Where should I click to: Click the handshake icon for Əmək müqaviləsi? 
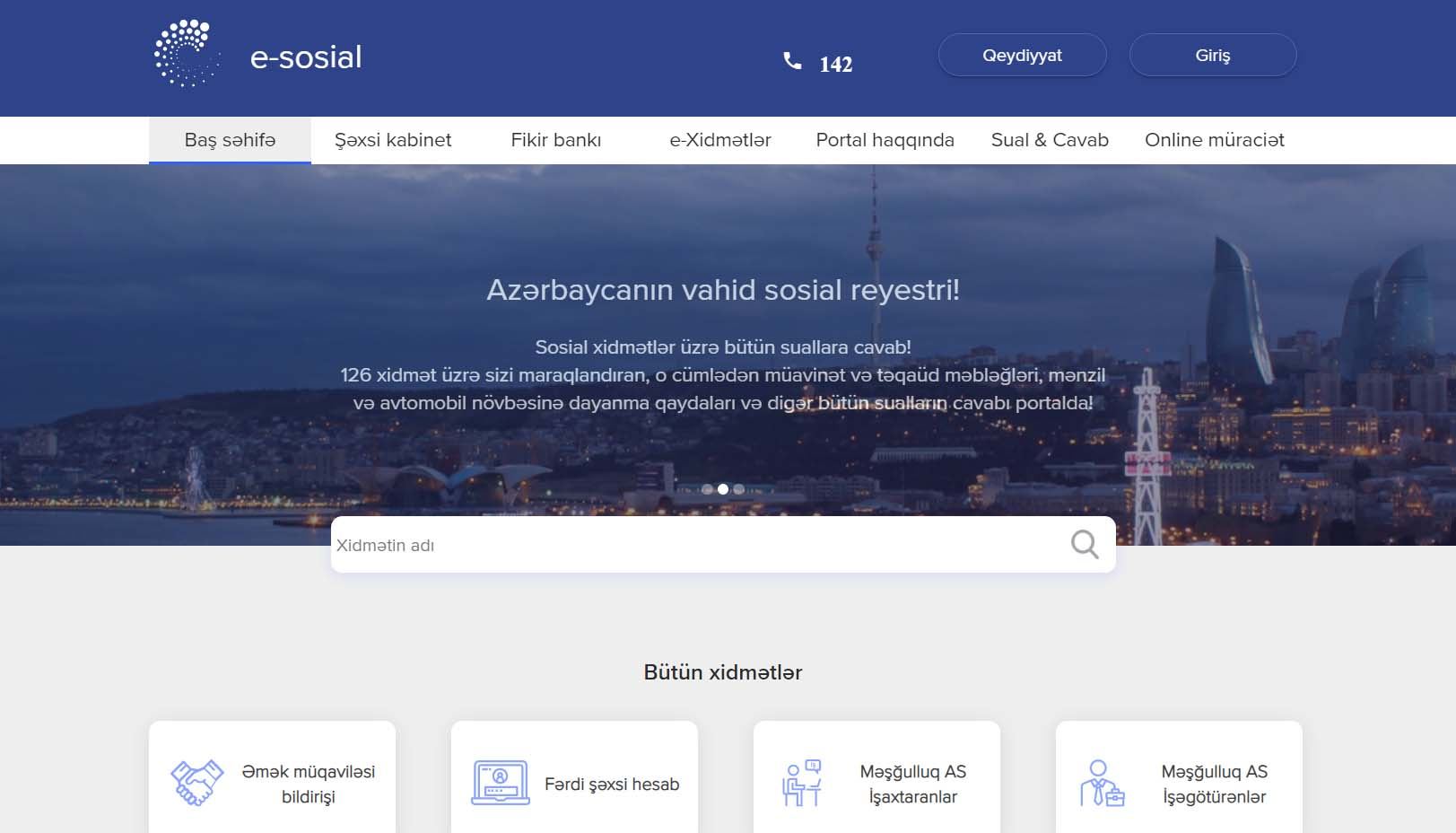[196, 783]
